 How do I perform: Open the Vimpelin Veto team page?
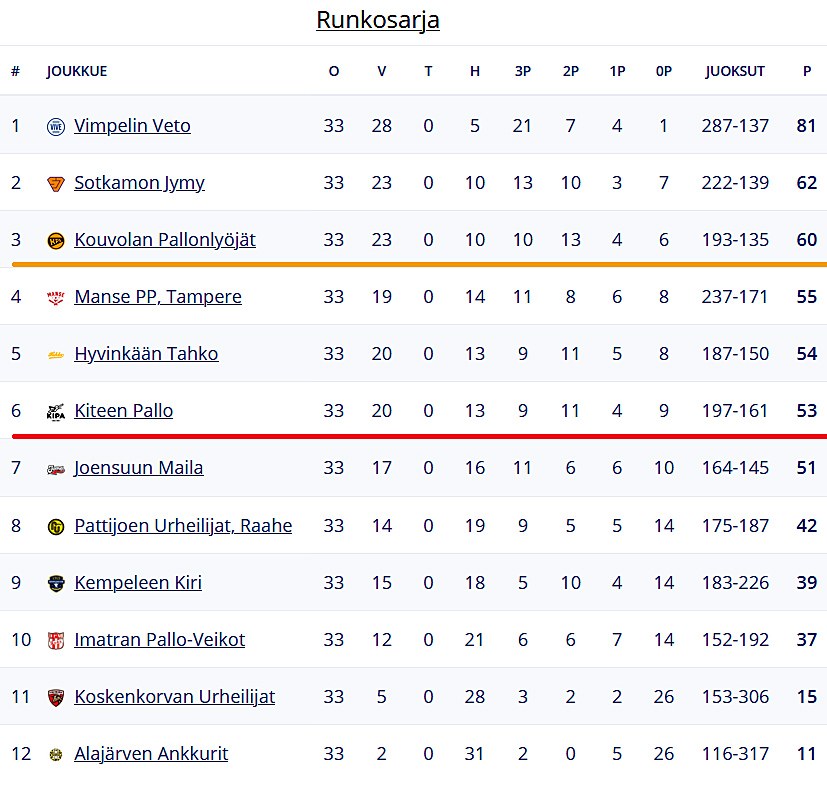click(x=132, y=126)
